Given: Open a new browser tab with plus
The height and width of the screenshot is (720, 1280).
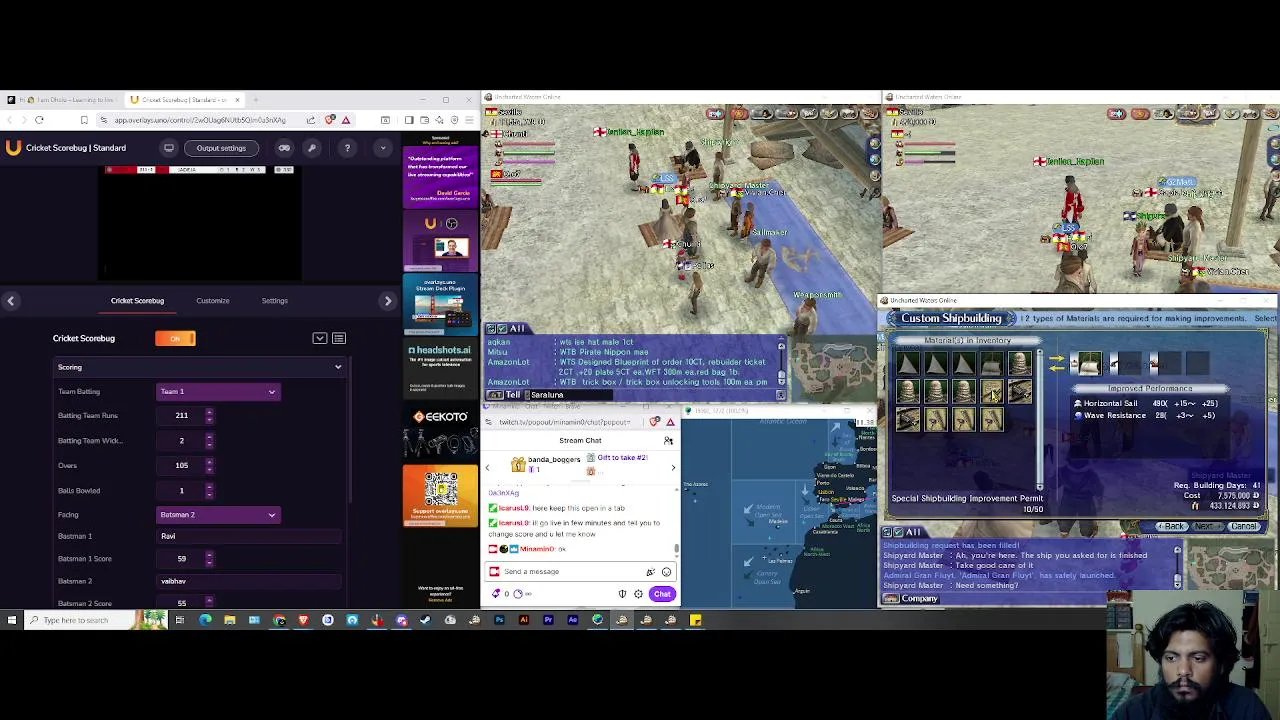Looking at the screenshot, I should 256,100.
